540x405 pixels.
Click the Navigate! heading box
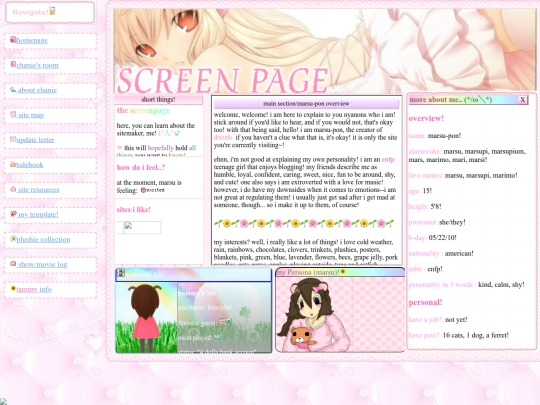(50, 12)
